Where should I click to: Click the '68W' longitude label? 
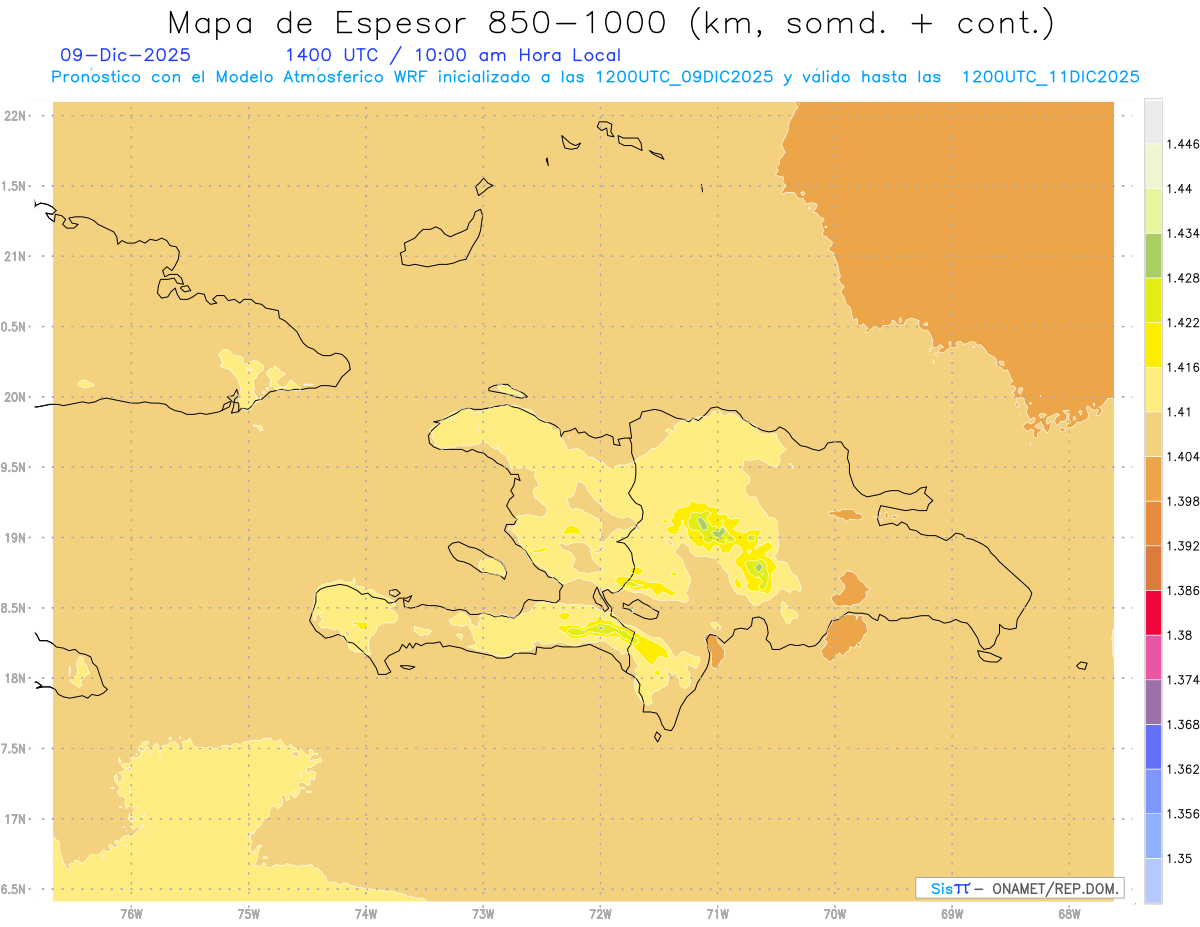[x=1069, y=914]
